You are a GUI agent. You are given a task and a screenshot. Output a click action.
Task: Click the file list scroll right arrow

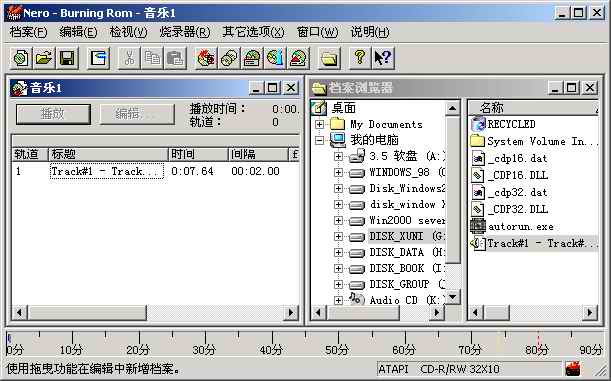pos(590,312)
